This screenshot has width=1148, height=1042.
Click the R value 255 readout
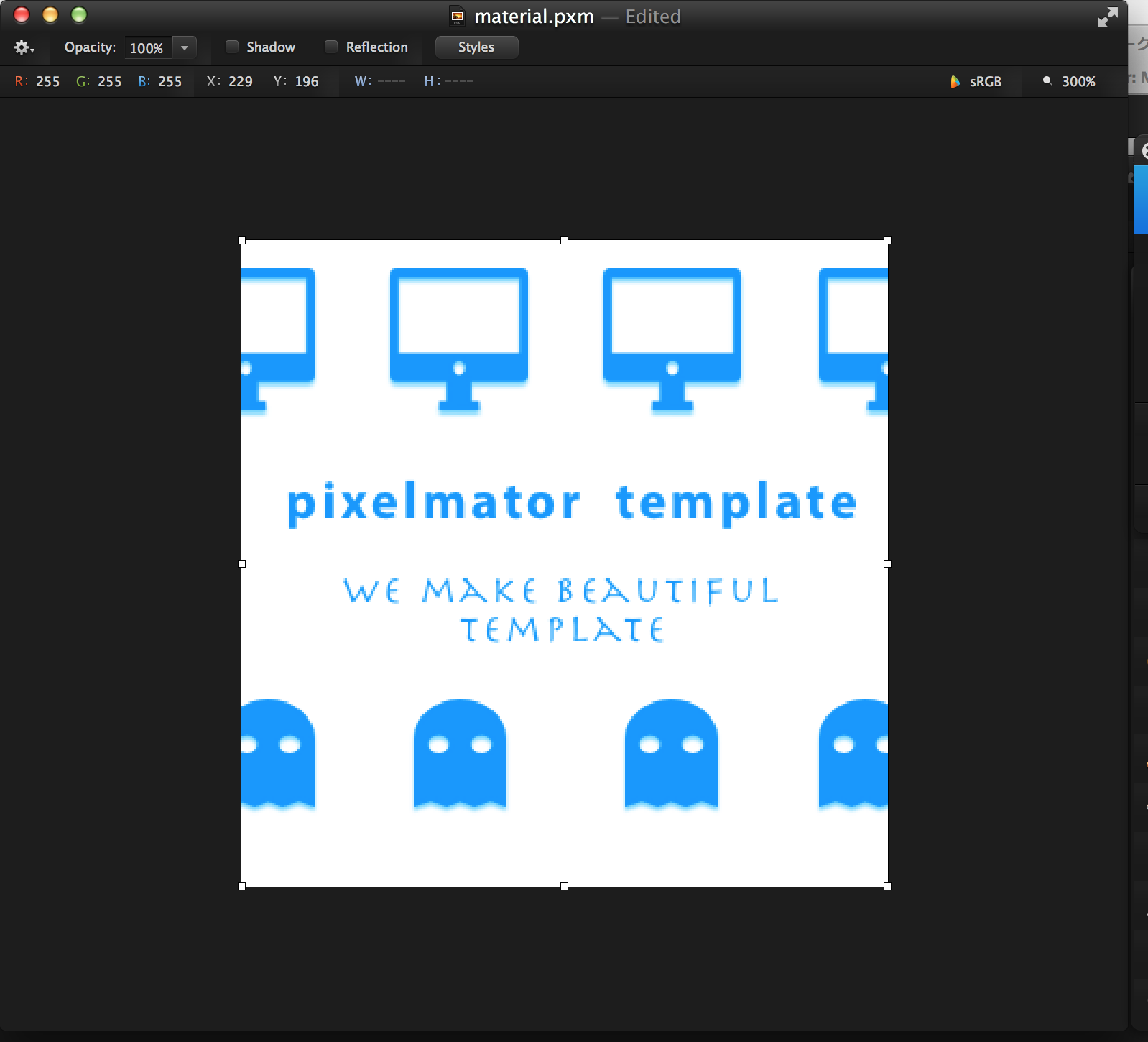coord(48,81)
